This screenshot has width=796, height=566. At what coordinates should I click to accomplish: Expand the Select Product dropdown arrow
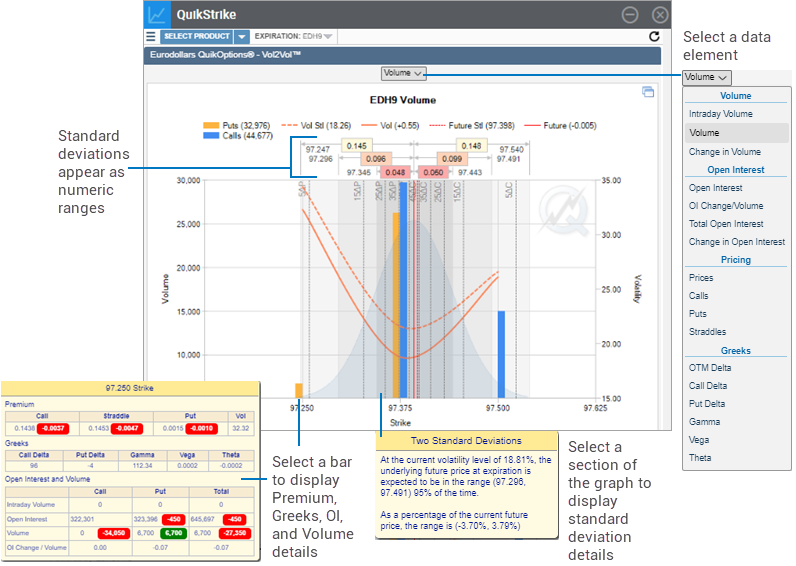pyautogui.click(x=242, y=37)
